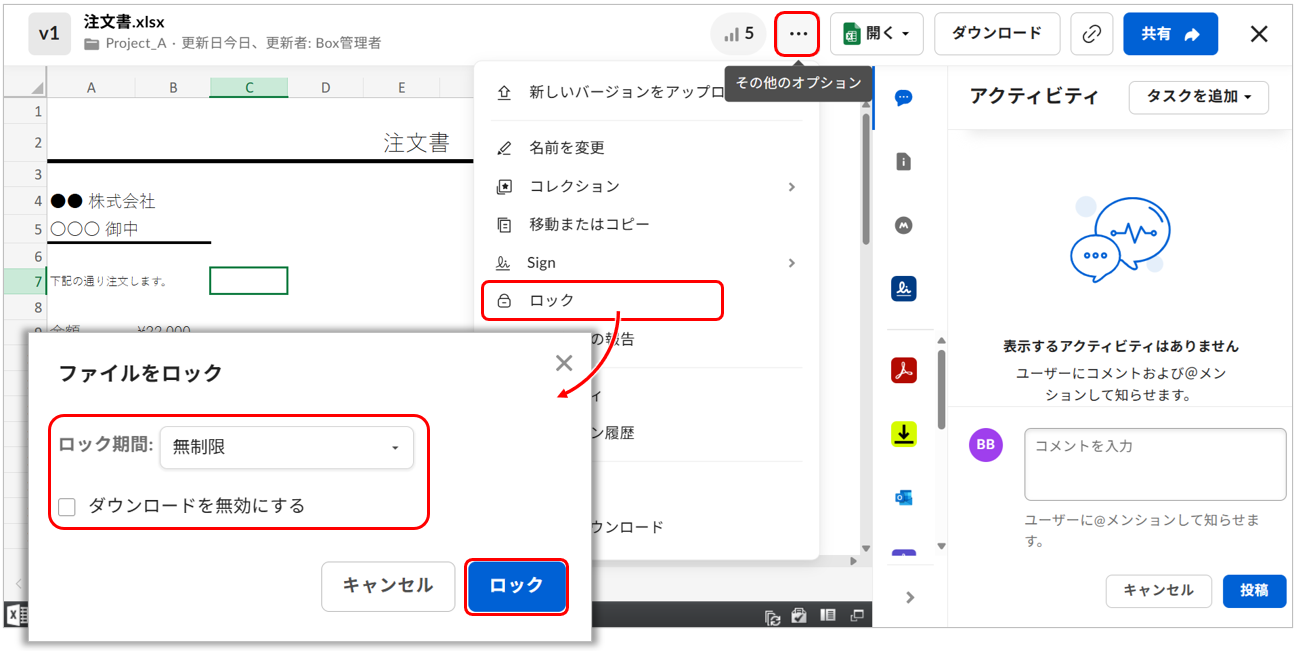Expand the ロック期間 dropdown

(286, 447)
